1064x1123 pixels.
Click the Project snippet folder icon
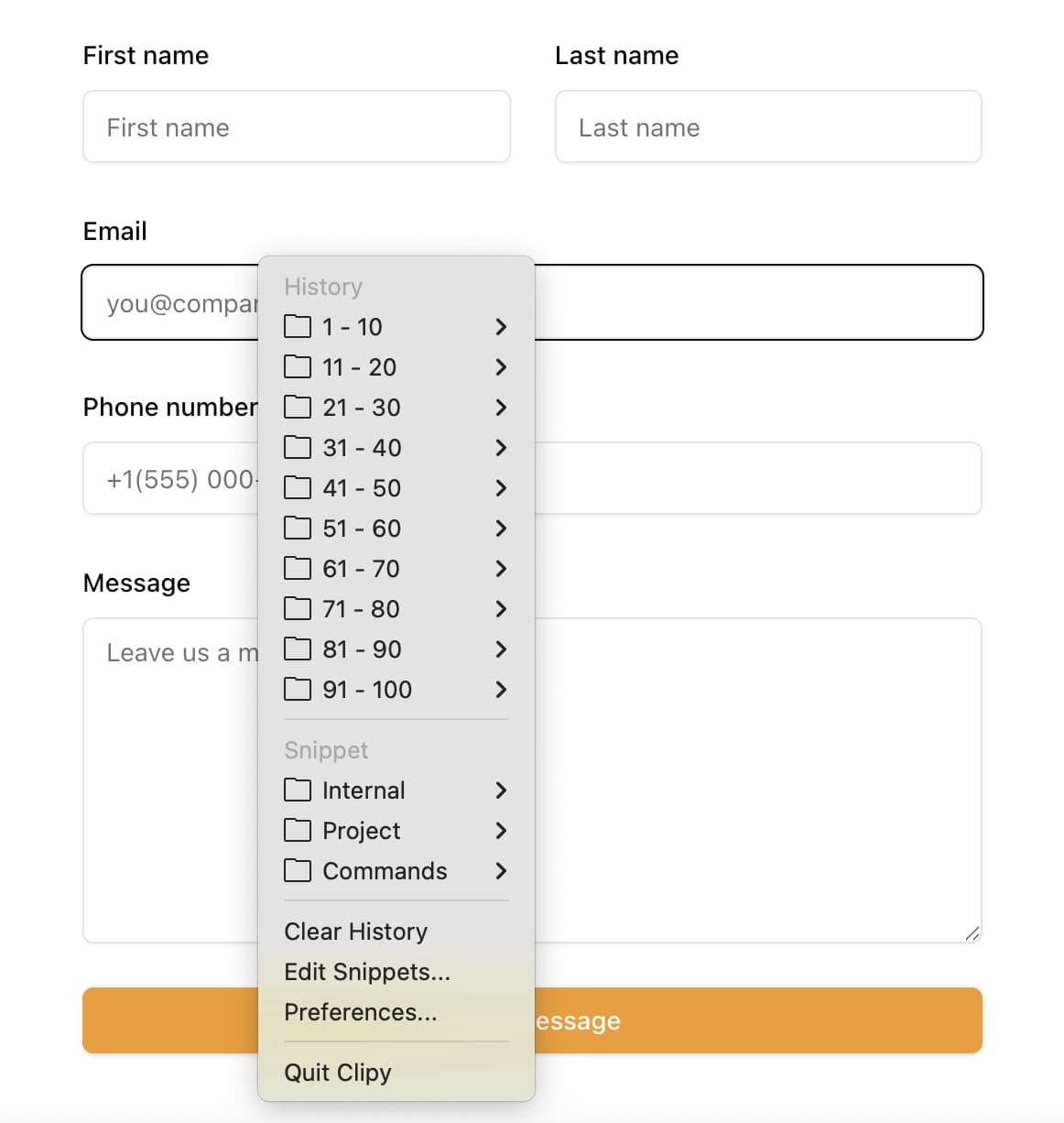pos(297,830)
